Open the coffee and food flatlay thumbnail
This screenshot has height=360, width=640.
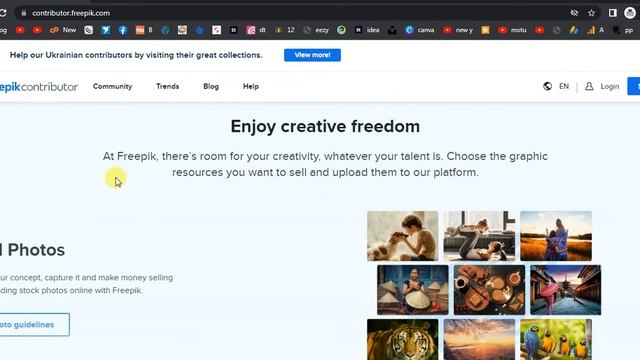pyautogui.click(x=489, y=290)
